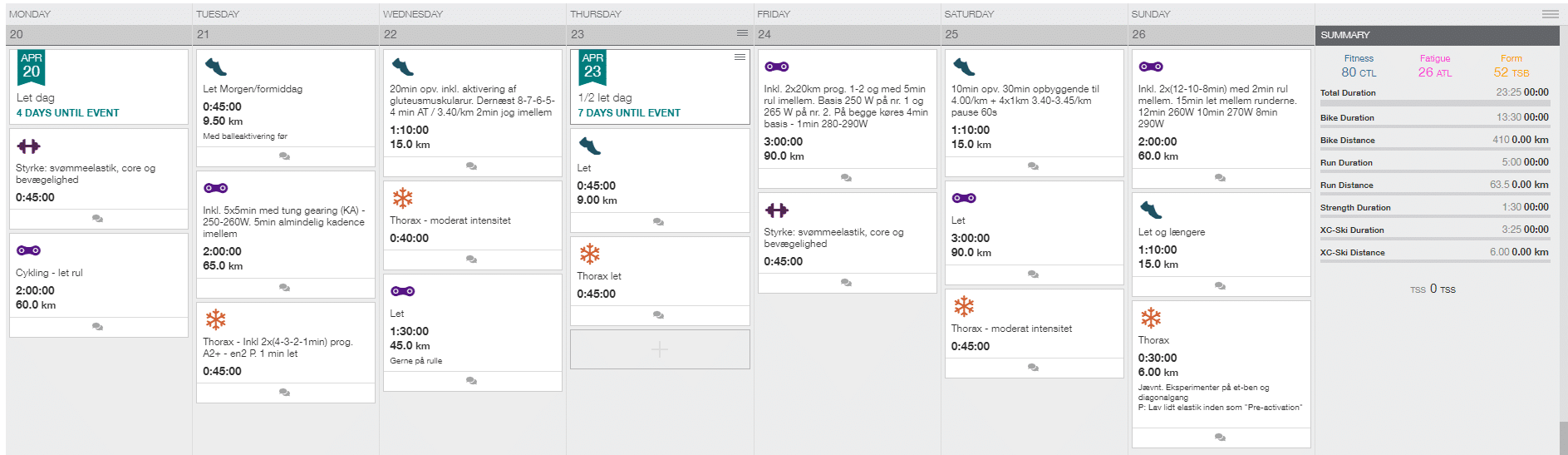1568x455 pixels.
Task: Click the running shoe icon on Saturday's interval run
Action: pos(964,67)
